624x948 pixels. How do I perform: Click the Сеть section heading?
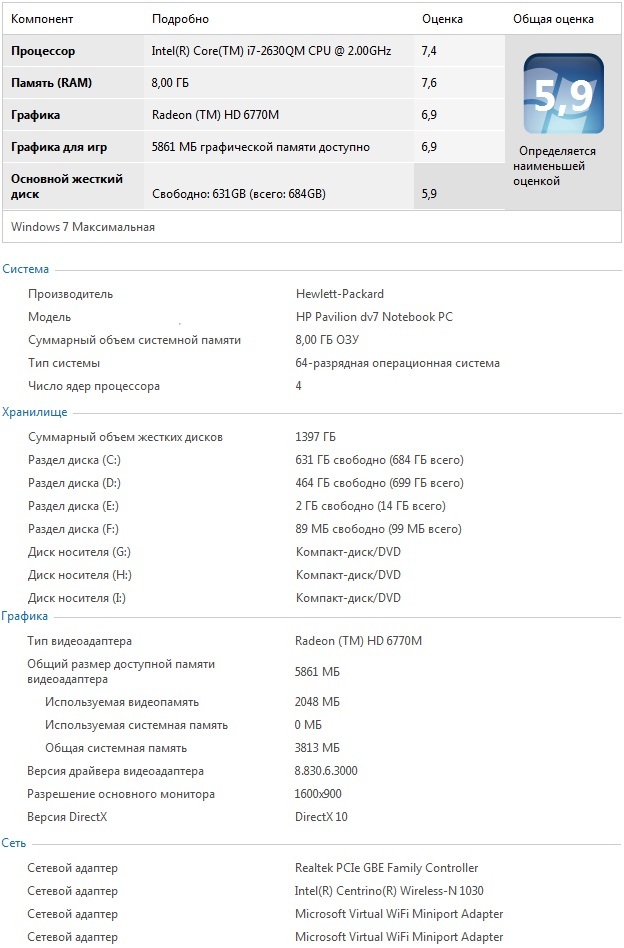pyautogui.click(x=13, y=843)
